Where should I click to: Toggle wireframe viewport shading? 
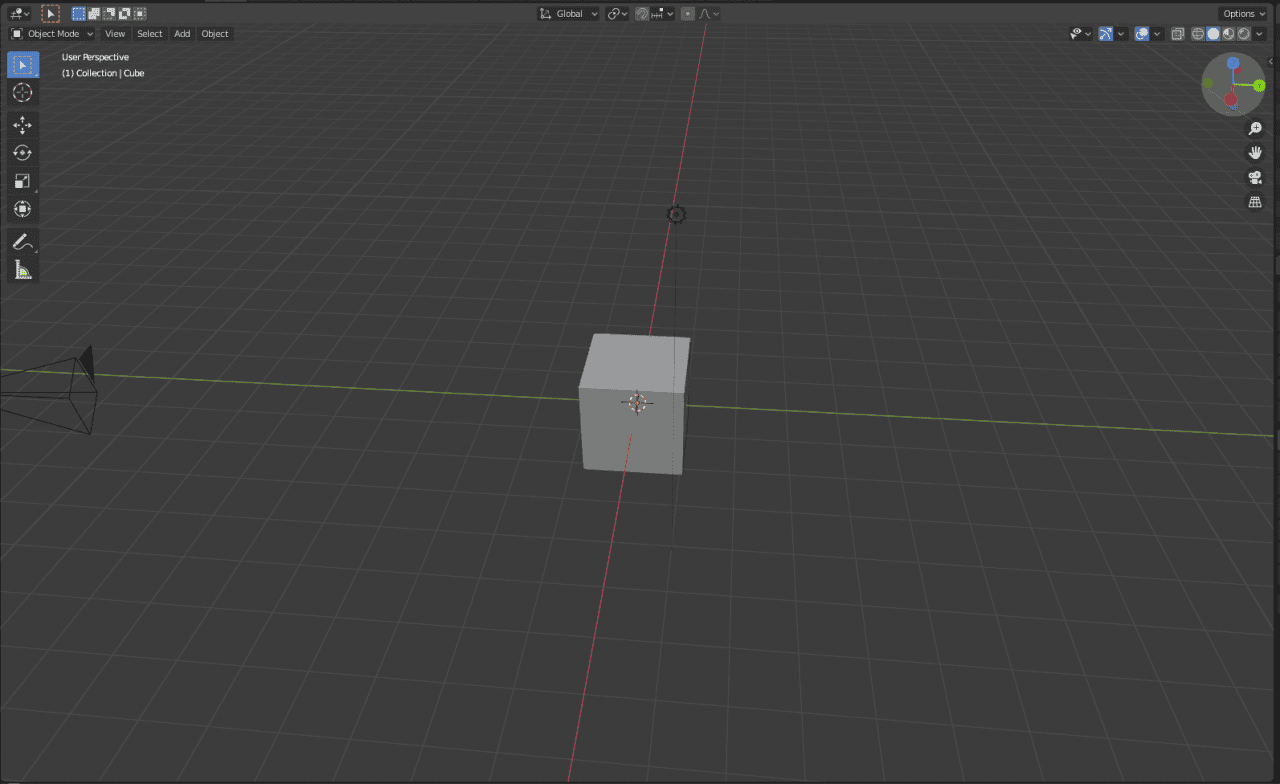point(1196,33)
